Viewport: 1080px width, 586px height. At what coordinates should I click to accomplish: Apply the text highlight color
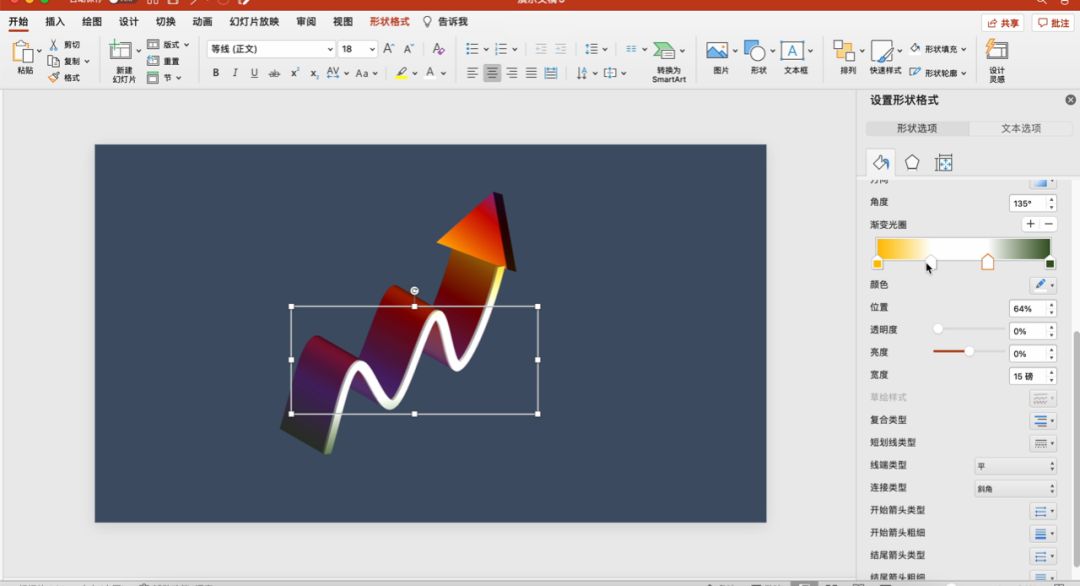pyautogui.click(x=401, y=73)
